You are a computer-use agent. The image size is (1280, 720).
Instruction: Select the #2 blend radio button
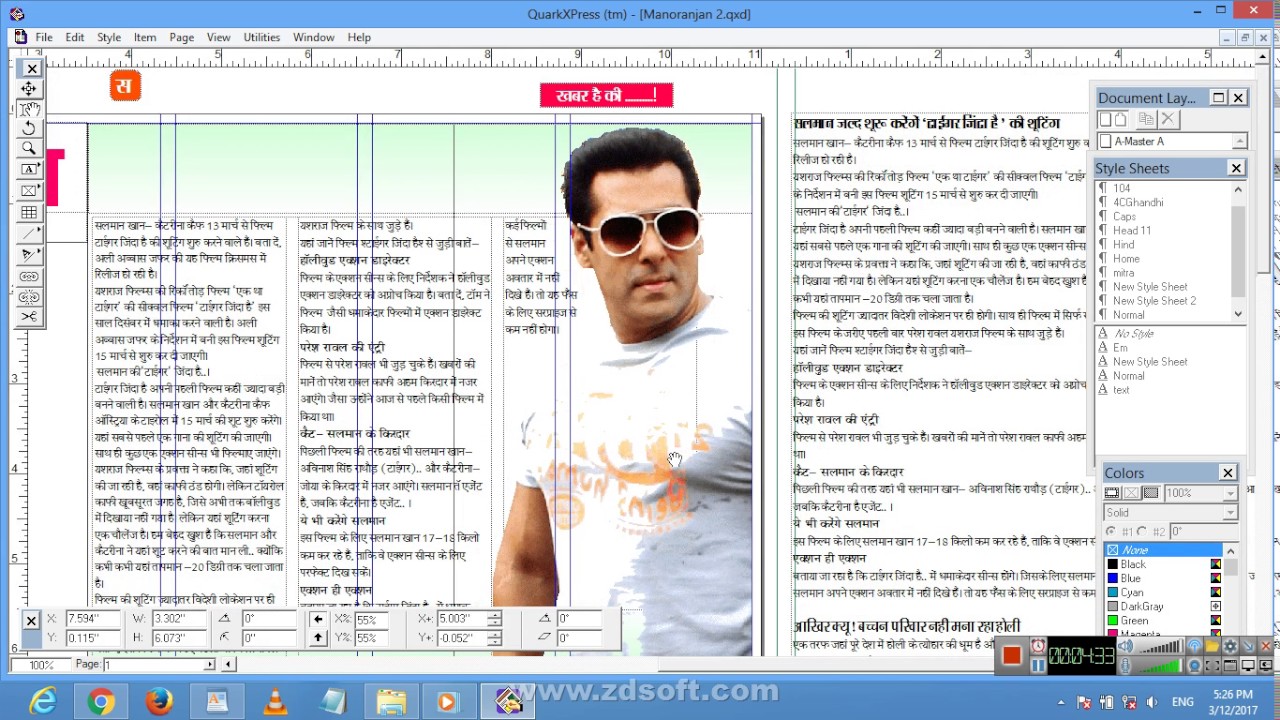click(1142, 531)
